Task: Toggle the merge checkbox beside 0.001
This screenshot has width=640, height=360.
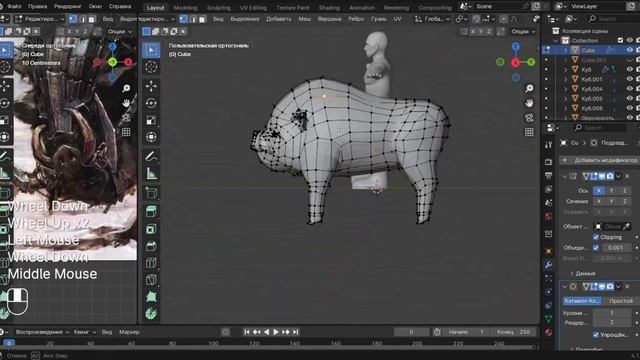Action: pos(596,247)
